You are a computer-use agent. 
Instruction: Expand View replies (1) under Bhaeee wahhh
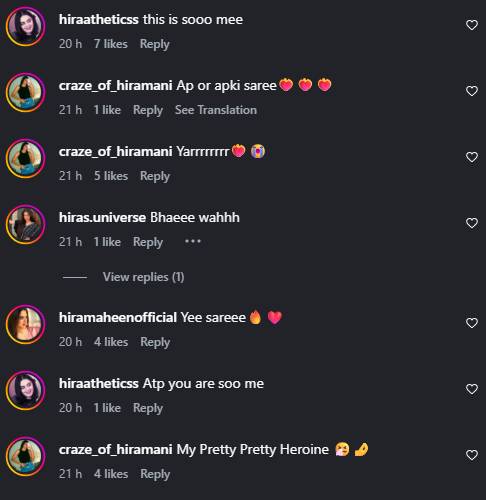pyautogui.click(x=143, y=277)
